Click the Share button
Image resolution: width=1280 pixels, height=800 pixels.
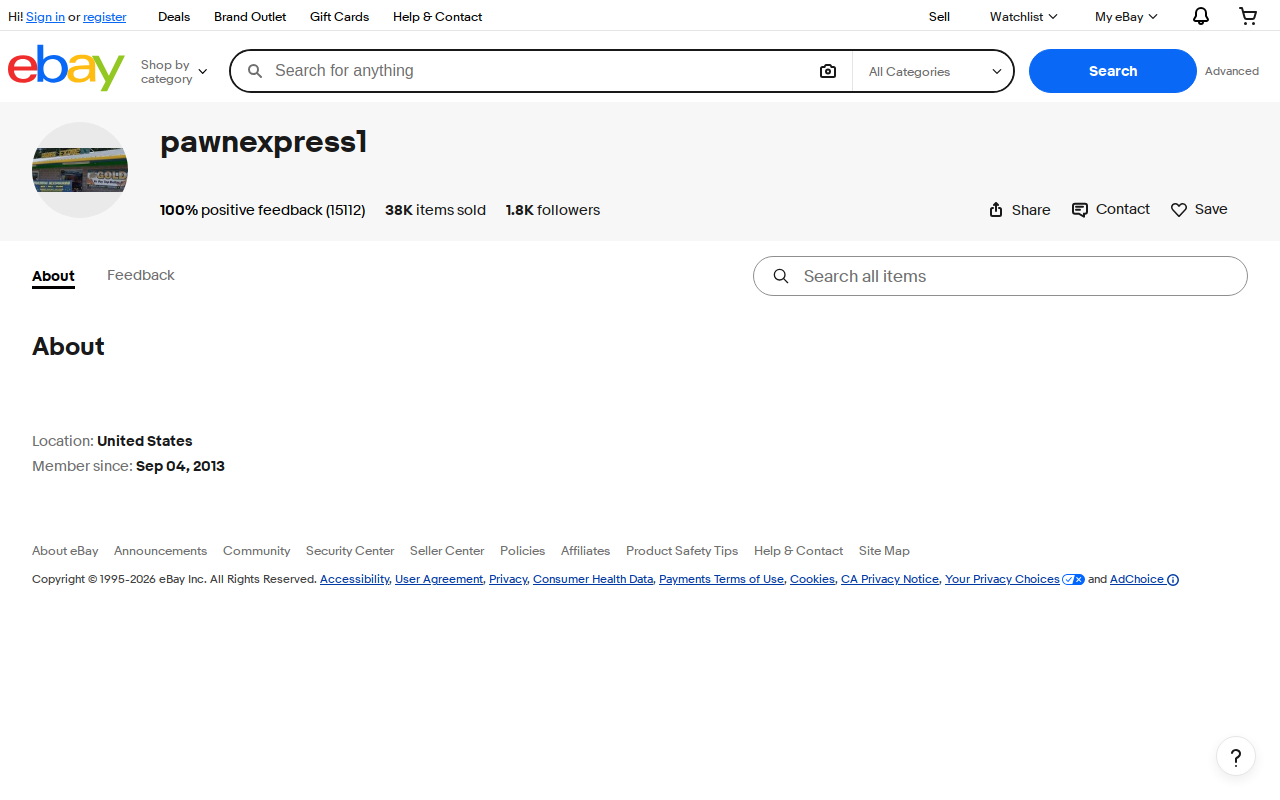[x=1019, y=210]
